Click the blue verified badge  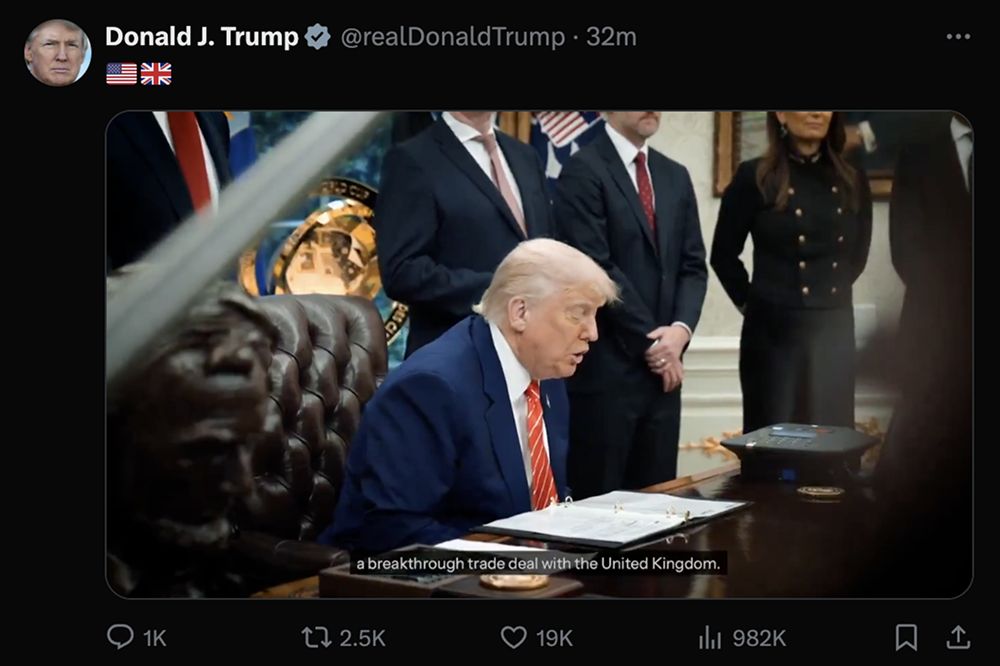[317, 37]
